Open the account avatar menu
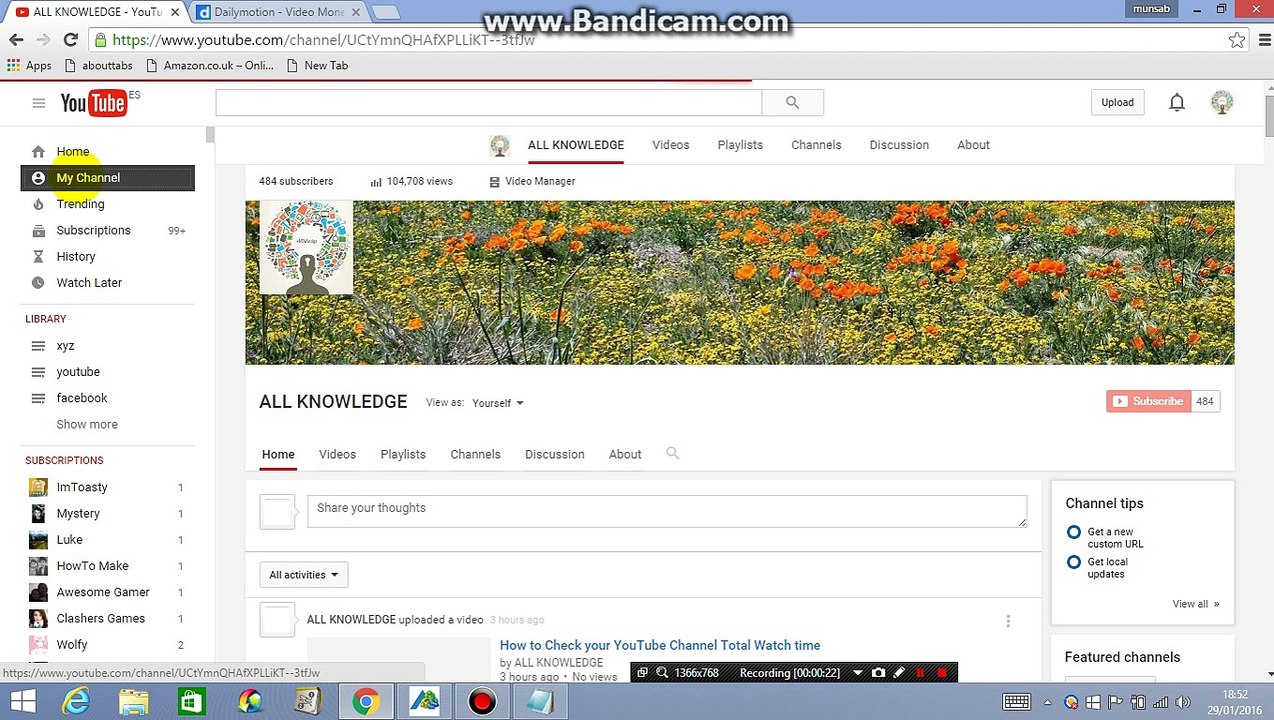1274x720 pixels. 1222,102
